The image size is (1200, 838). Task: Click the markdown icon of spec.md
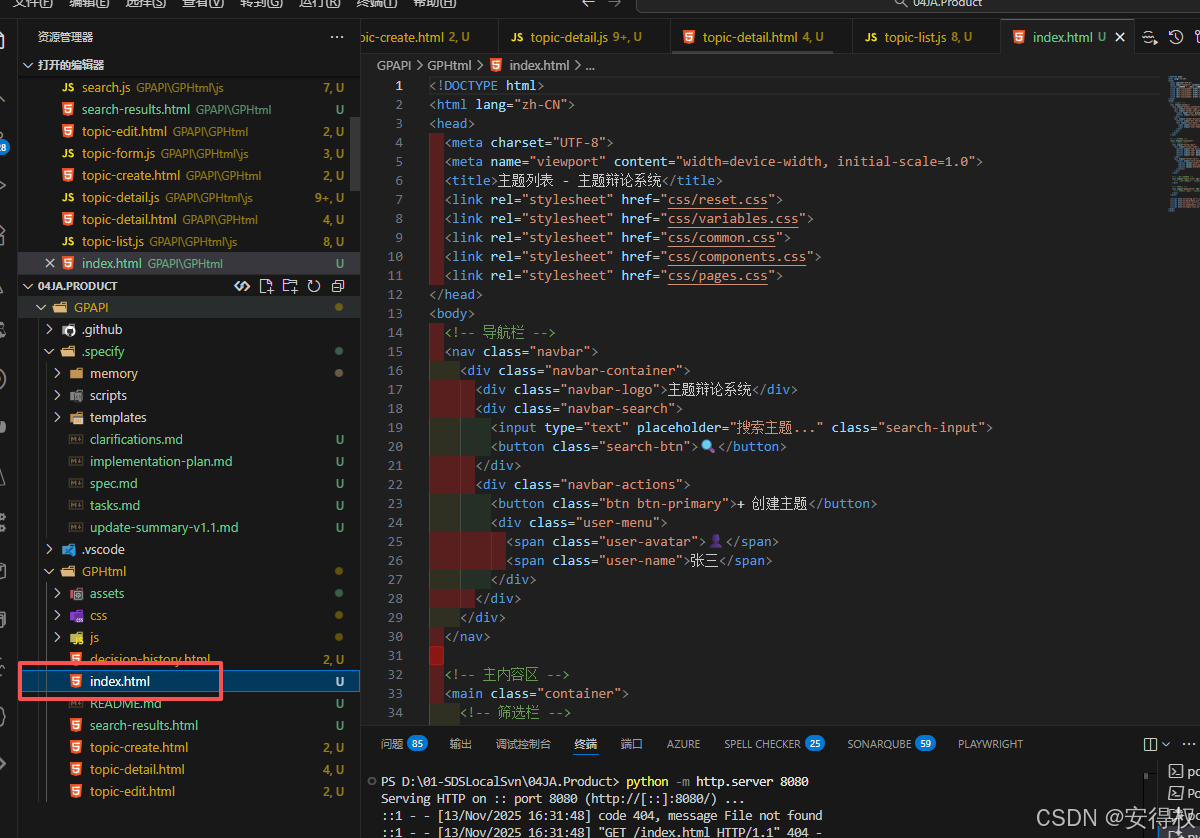(76, 483)
